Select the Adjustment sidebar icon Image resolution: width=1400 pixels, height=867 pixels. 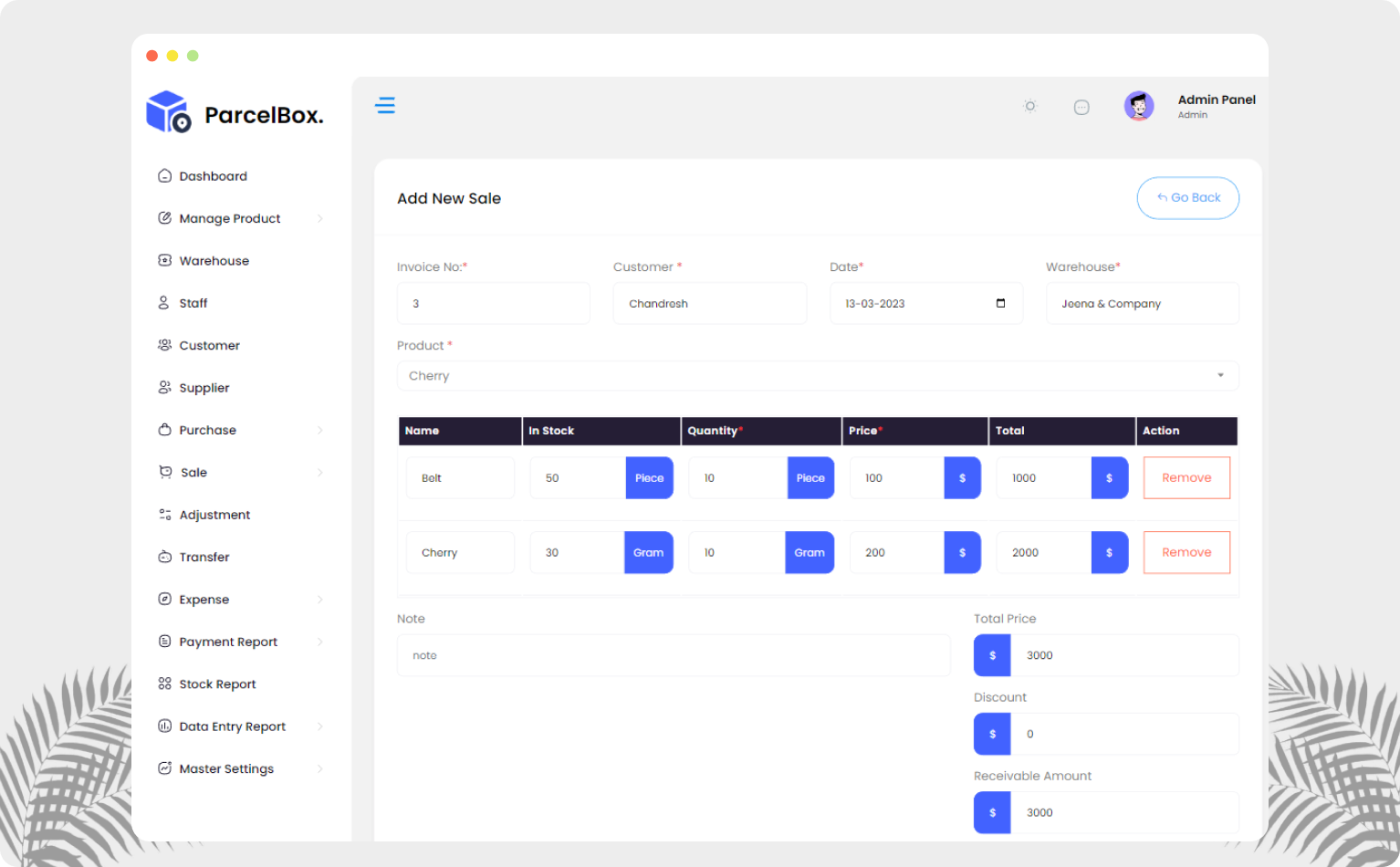tap(164, 514)
